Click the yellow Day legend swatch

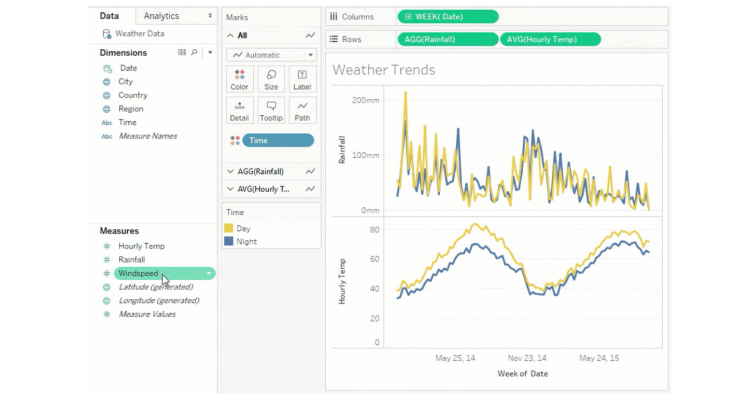tap(229, 228)
